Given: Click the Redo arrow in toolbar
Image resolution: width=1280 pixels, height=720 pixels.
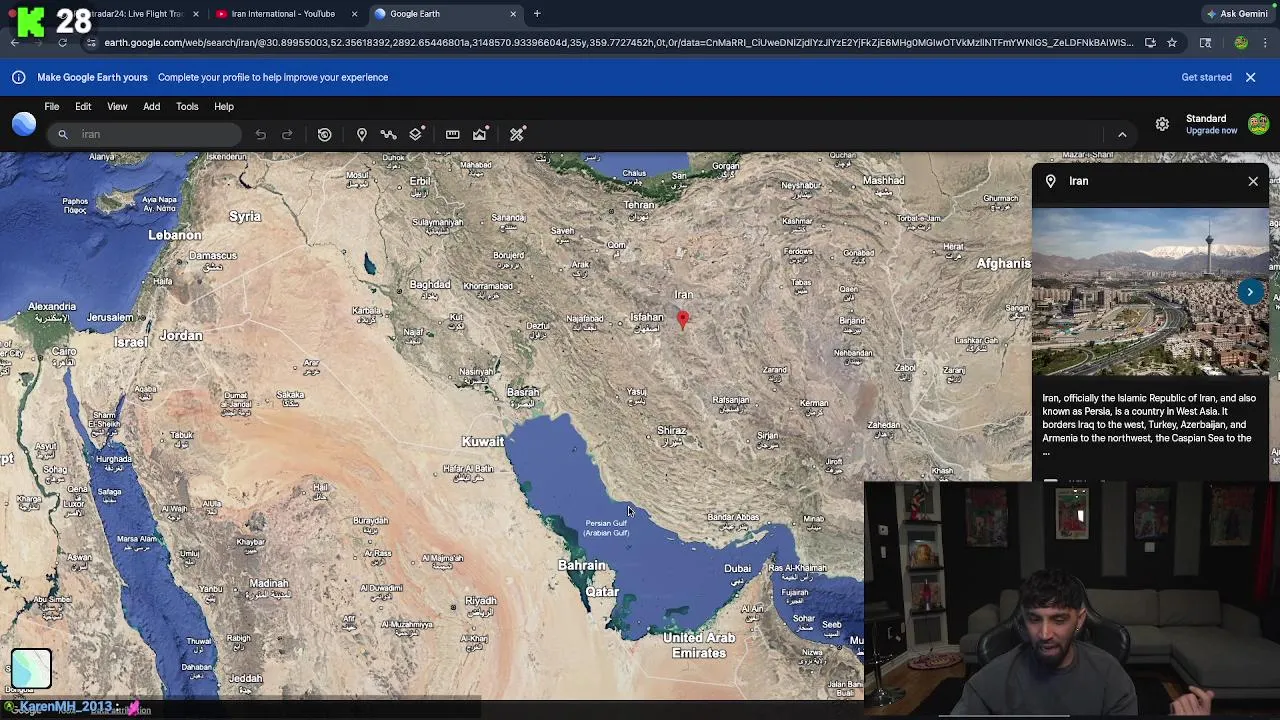Looking at the screenshot, I should tap(287, 134).
